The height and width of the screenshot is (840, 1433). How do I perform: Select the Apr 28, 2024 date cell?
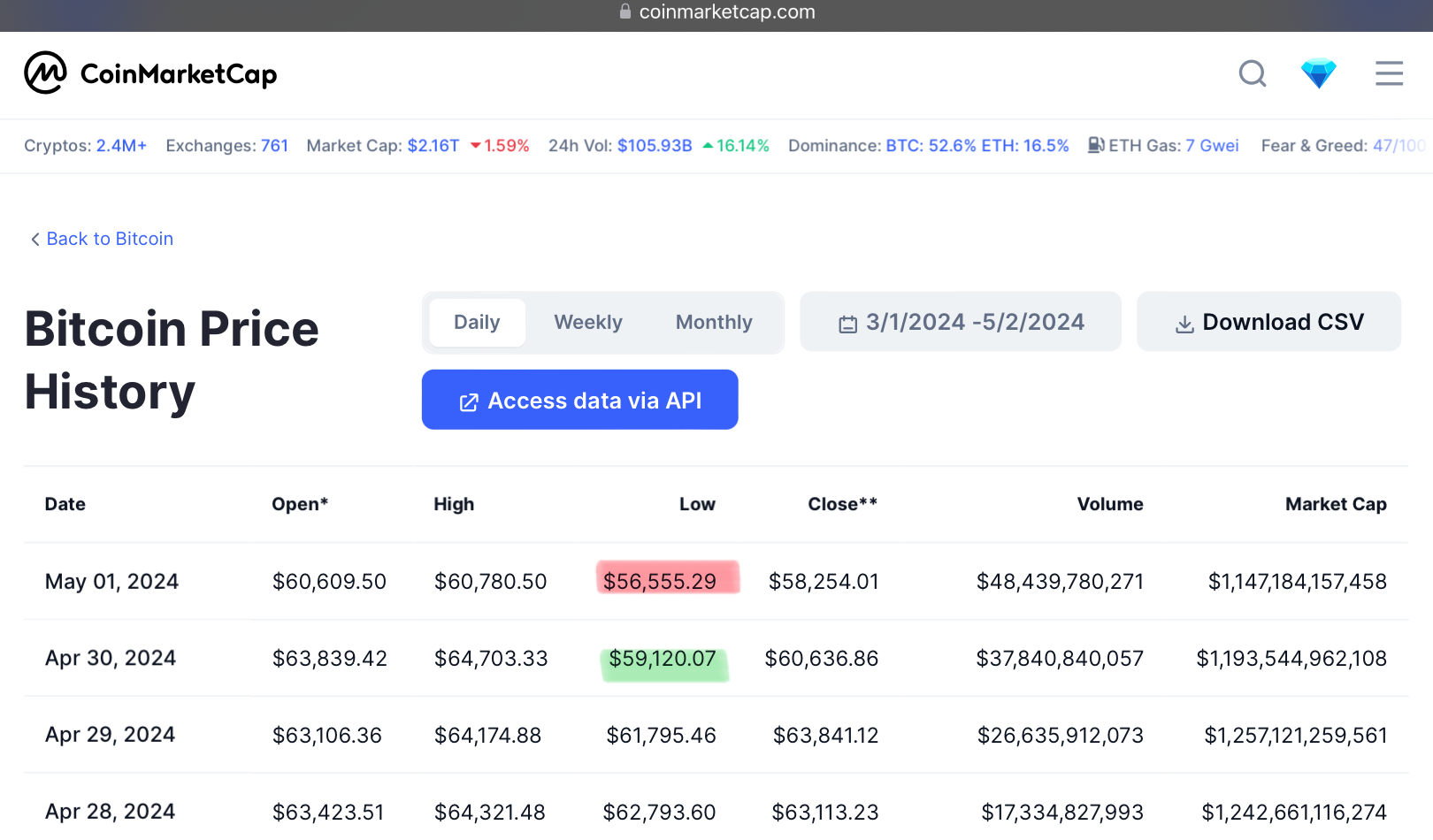click(x=110, y=812)
